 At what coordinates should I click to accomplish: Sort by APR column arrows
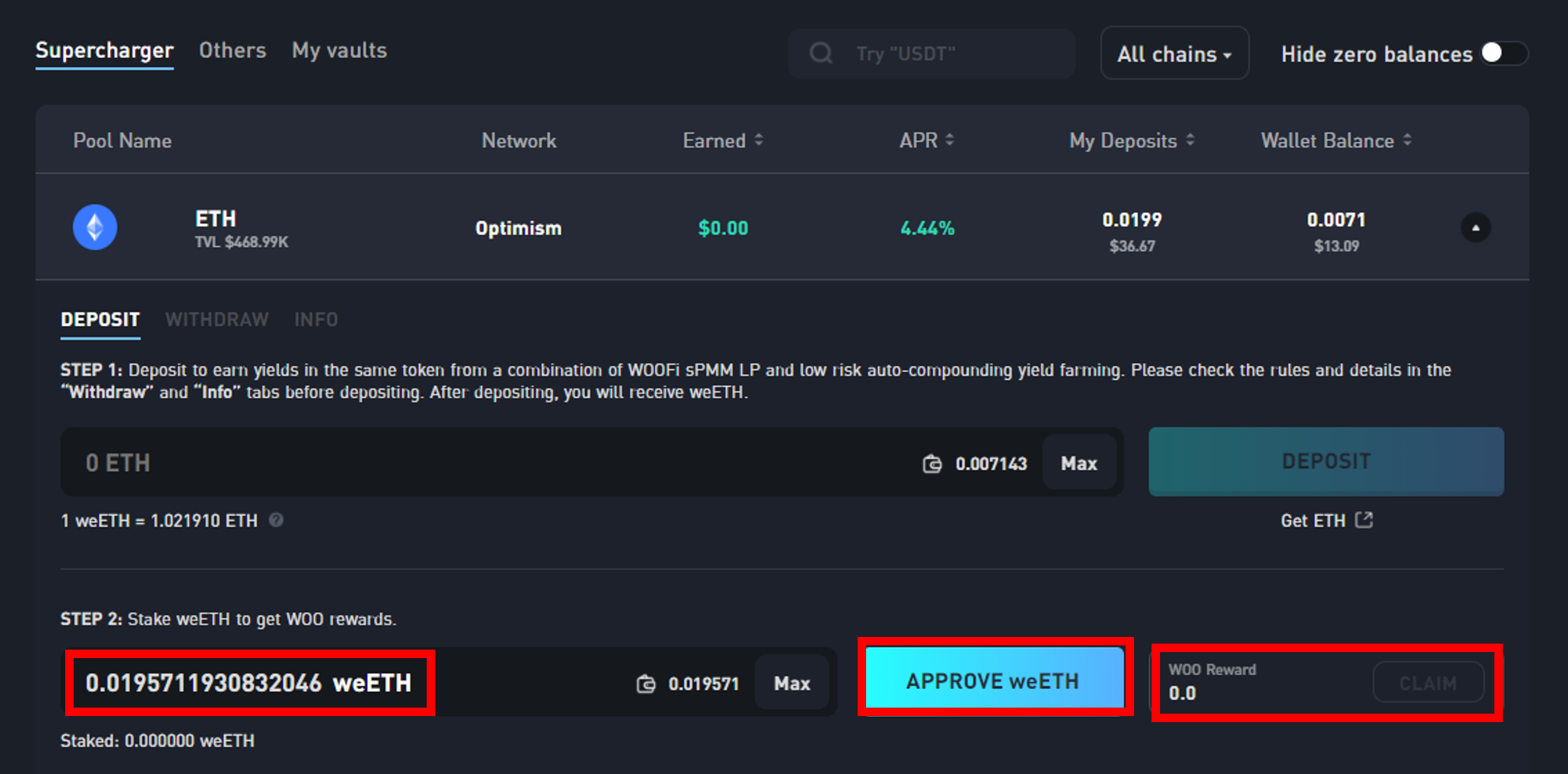coord(949,140)
